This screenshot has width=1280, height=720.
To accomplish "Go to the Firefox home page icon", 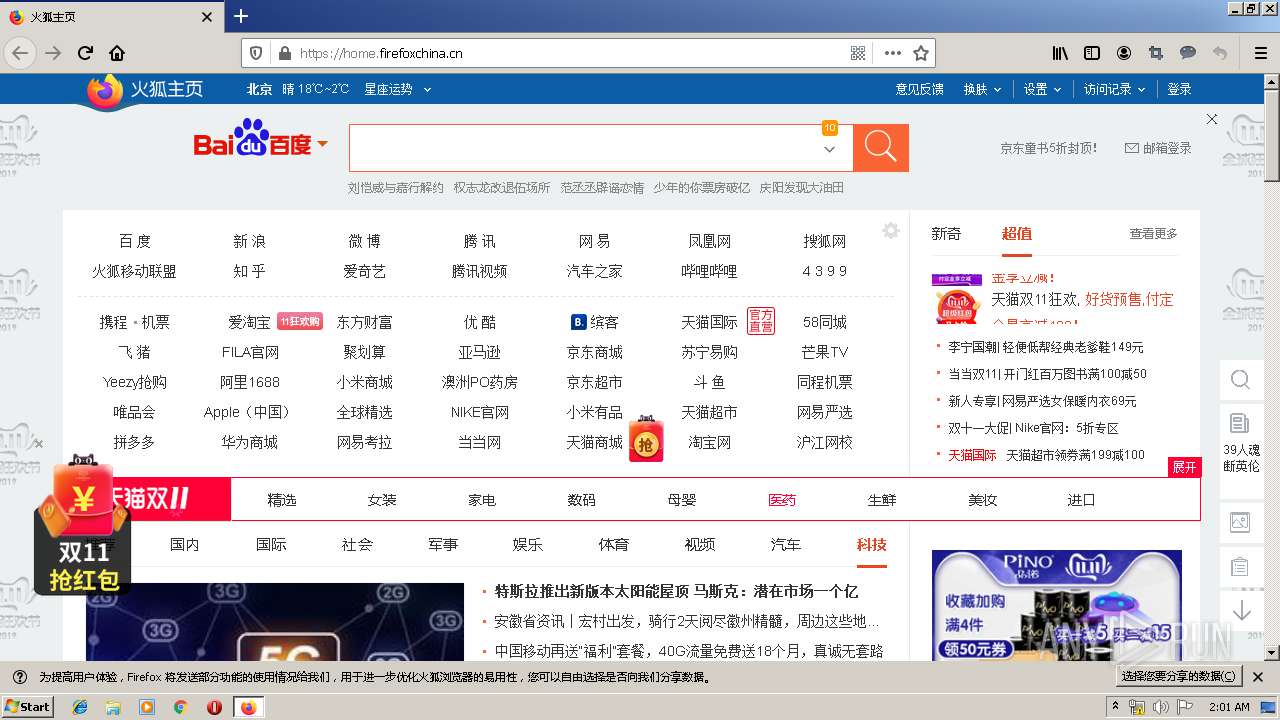I will 117,53.
